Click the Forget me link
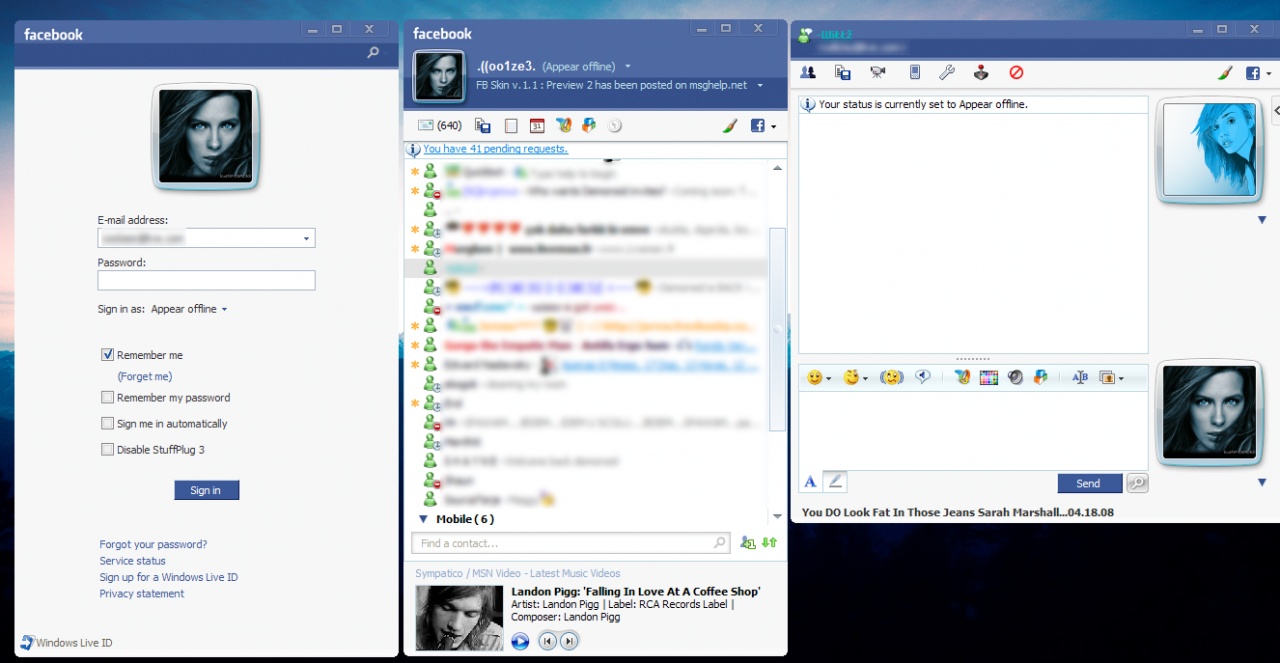 click(145, 376)
